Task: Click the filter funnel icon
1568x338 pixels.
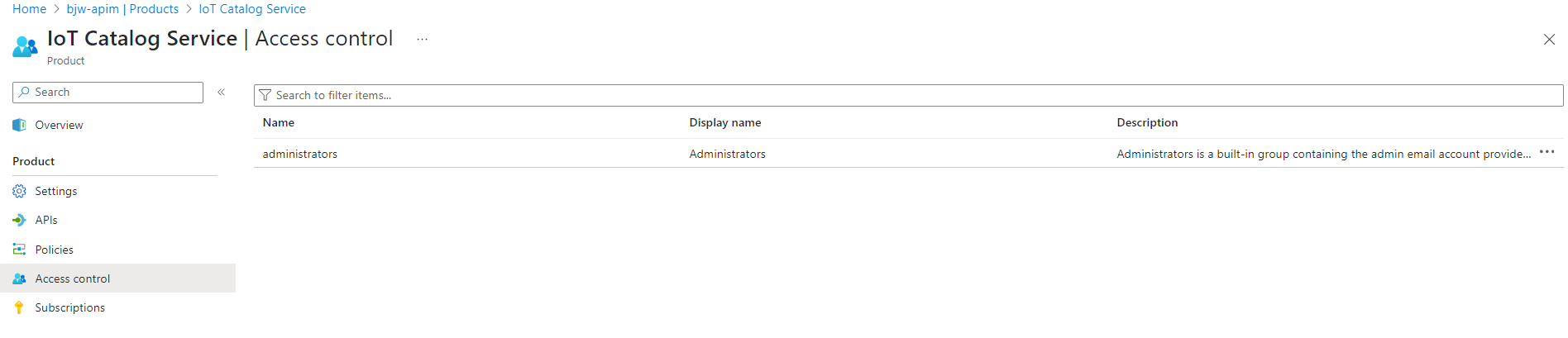Action: (x=265, y=96)
